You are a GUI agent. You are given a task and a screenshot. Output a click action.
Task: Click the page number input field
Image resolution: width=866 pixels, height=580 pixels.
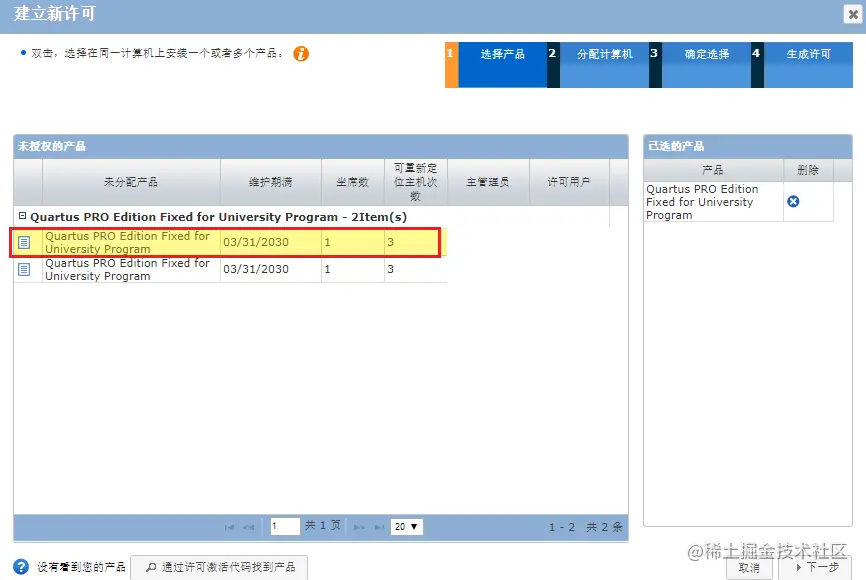point(285,526)
